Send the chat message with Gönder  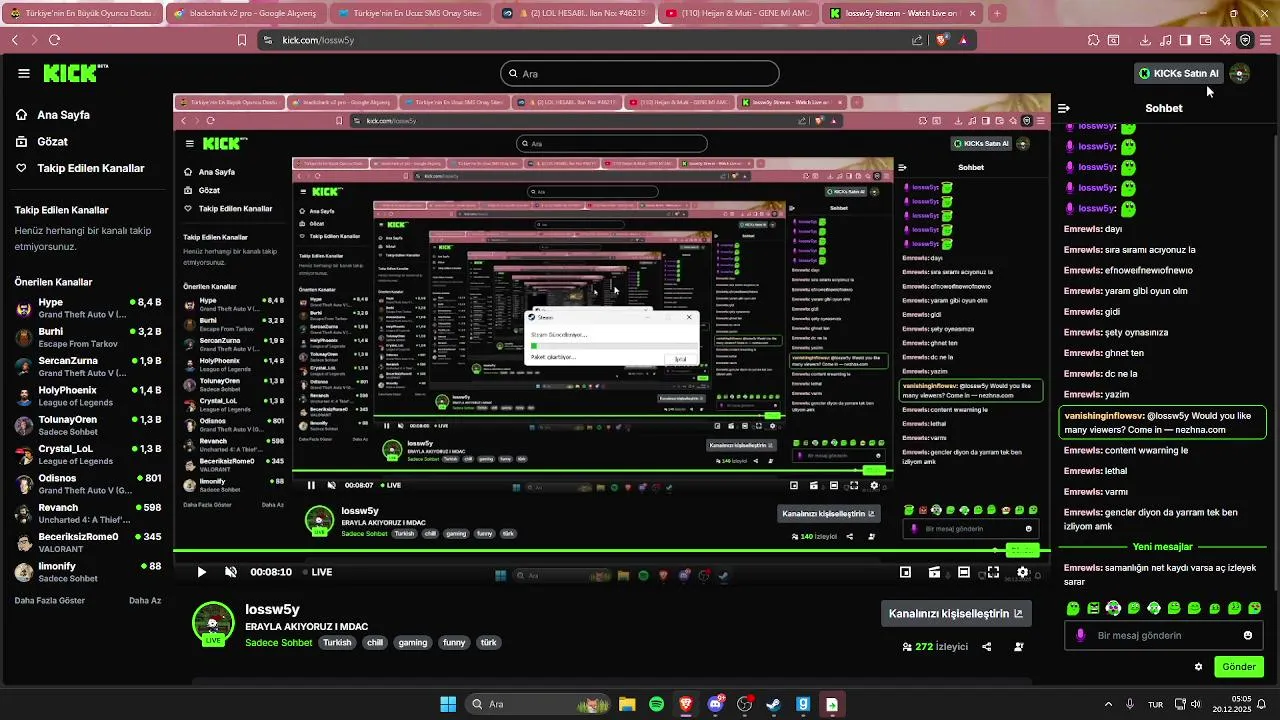coord(1239,667)
